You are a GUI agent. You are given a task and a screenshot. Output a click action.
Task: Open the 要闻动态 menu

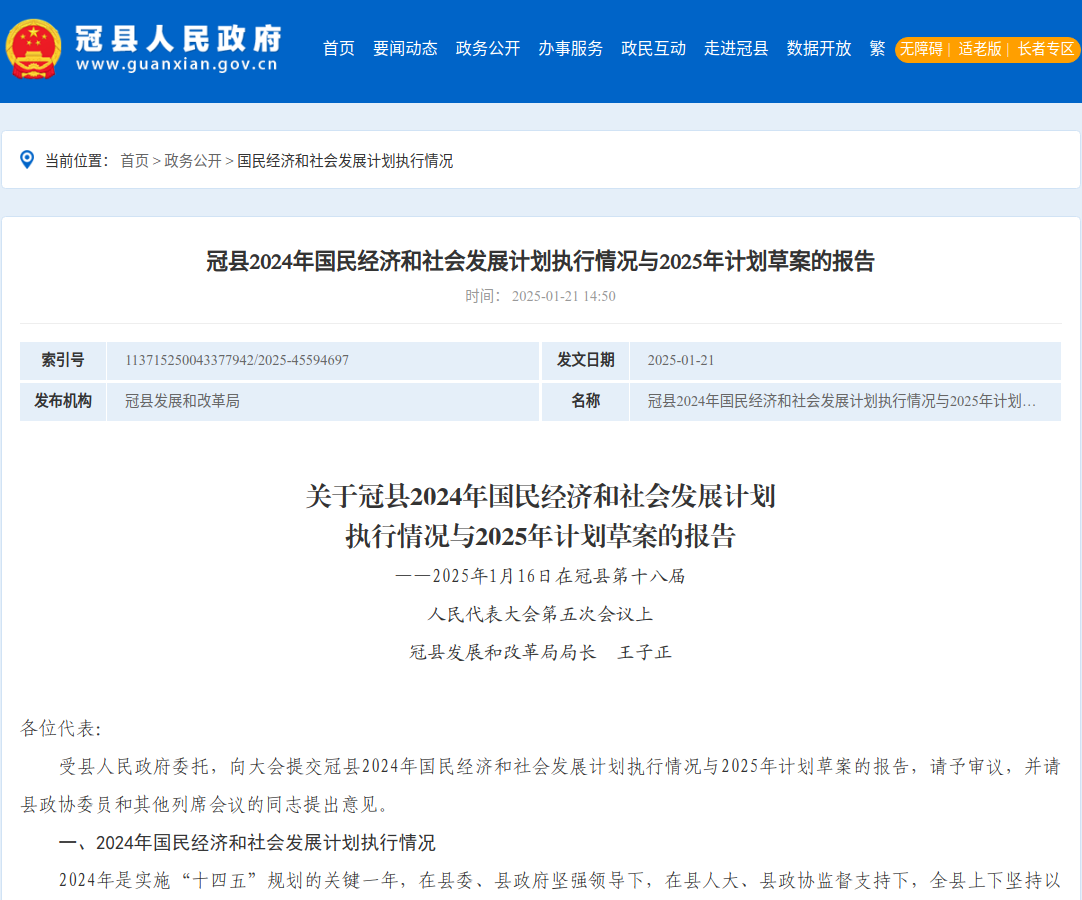pyautogui.click(x=405, y=48)
